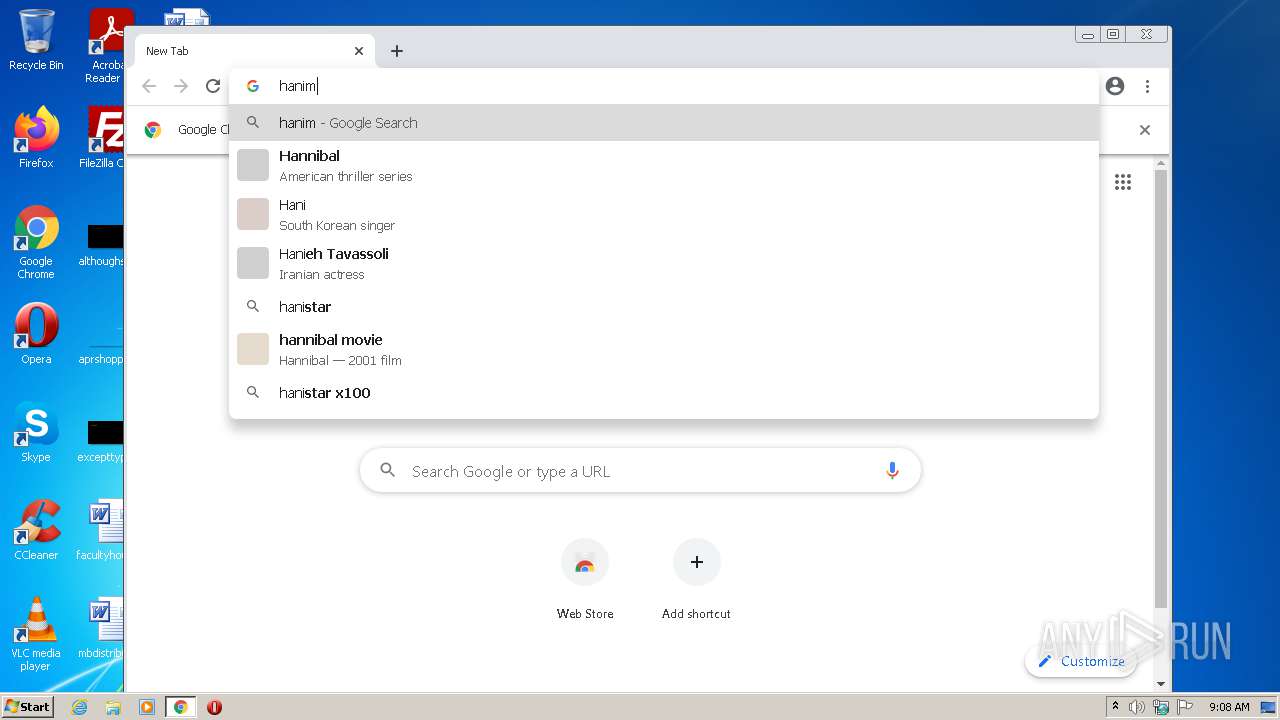Open the Web Store shortcut
The image size is (1280, 720).
[x=585, y=580]
